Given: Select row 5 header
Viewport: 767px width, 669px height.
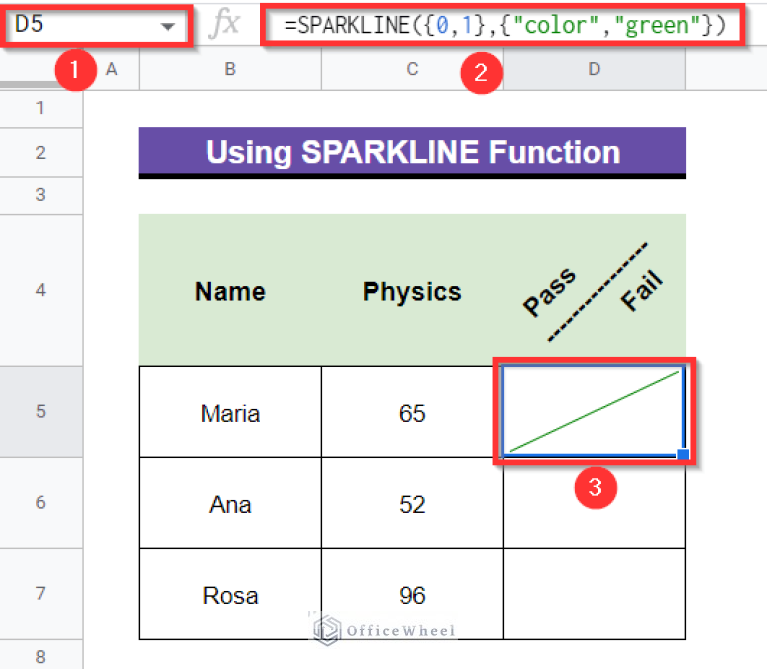Looking at the screenshot, I should (x=40, y=412).
